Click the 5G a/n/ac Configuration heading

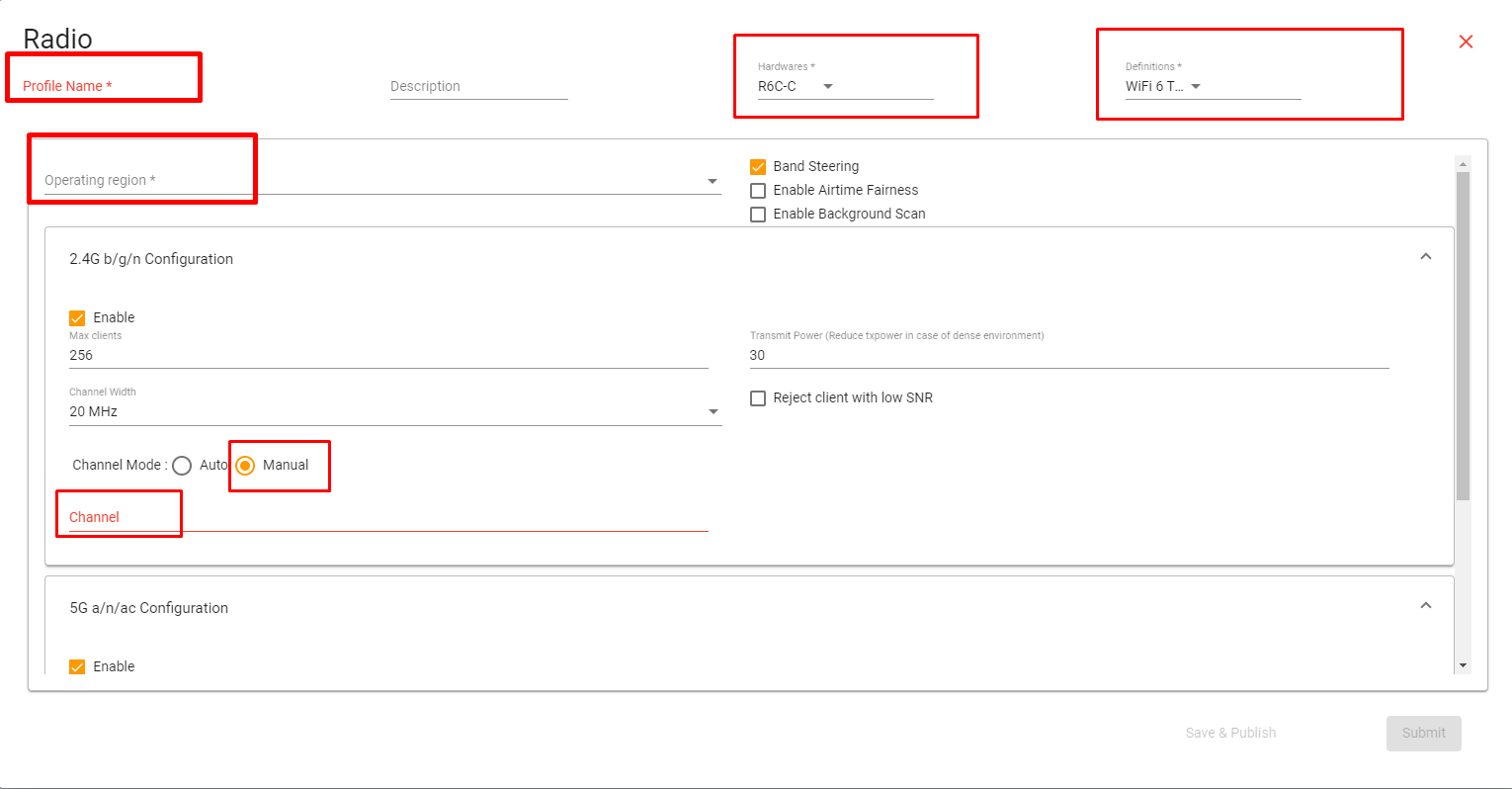click(x=148, y=608)
